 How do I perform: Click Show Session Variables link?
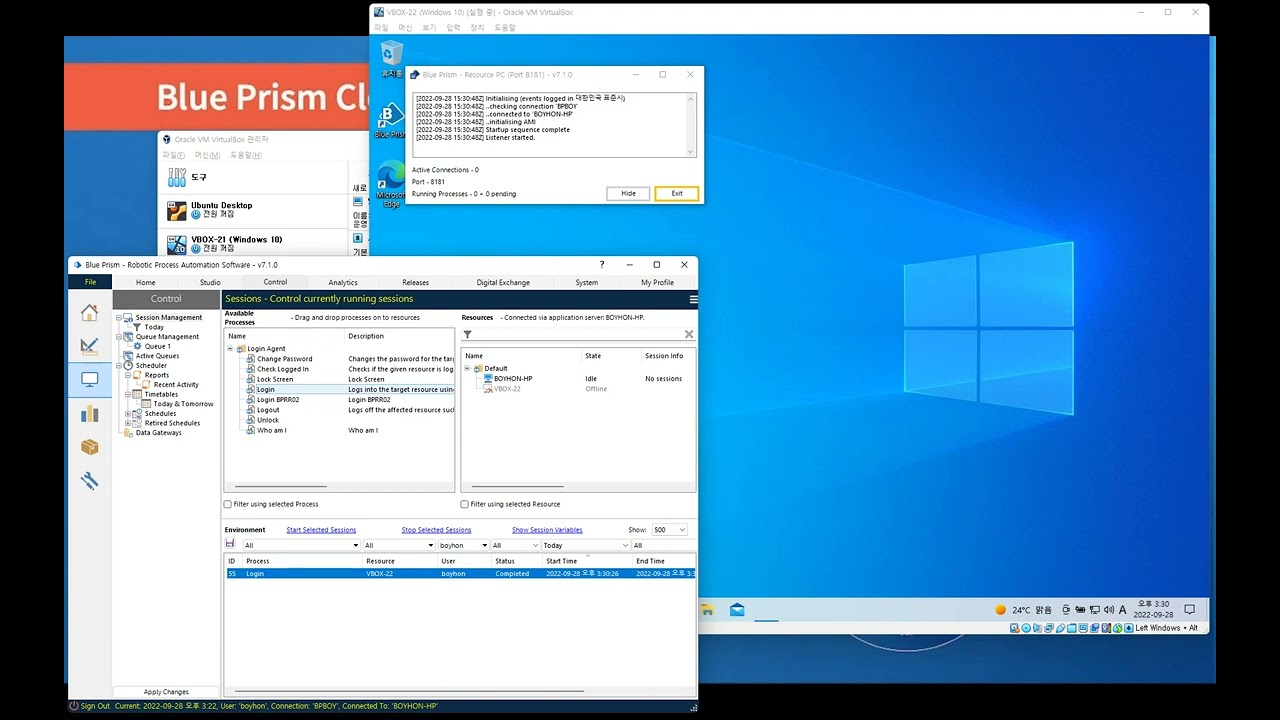(547, 530)
